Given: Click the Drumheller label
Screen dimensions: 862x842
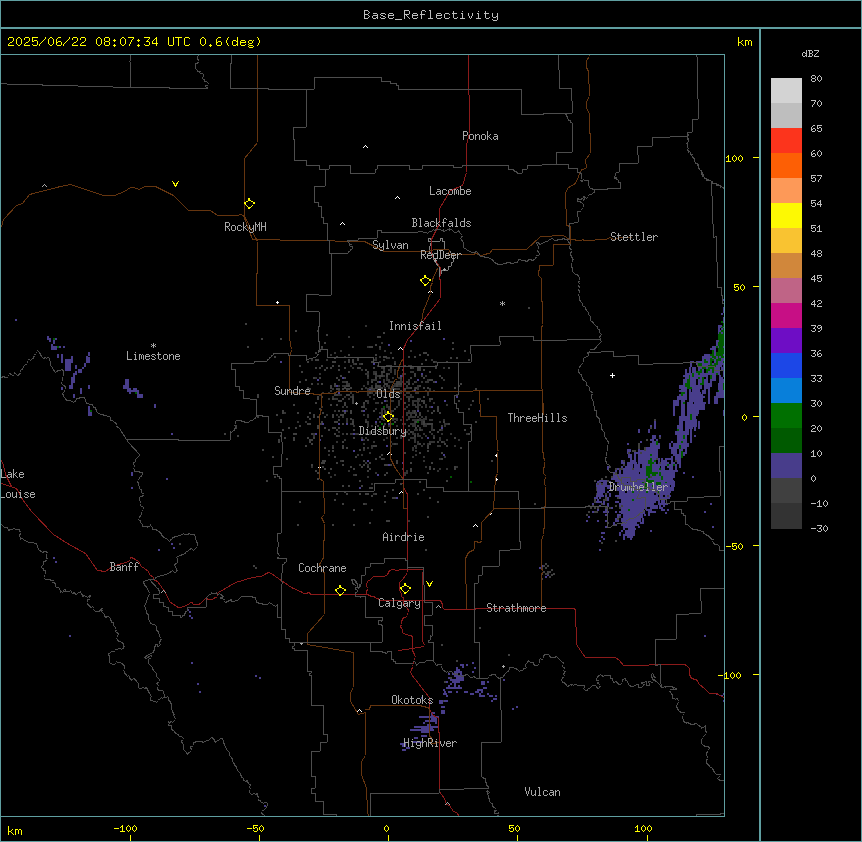Looking at the screenshot, I should (x=638, y=487).
